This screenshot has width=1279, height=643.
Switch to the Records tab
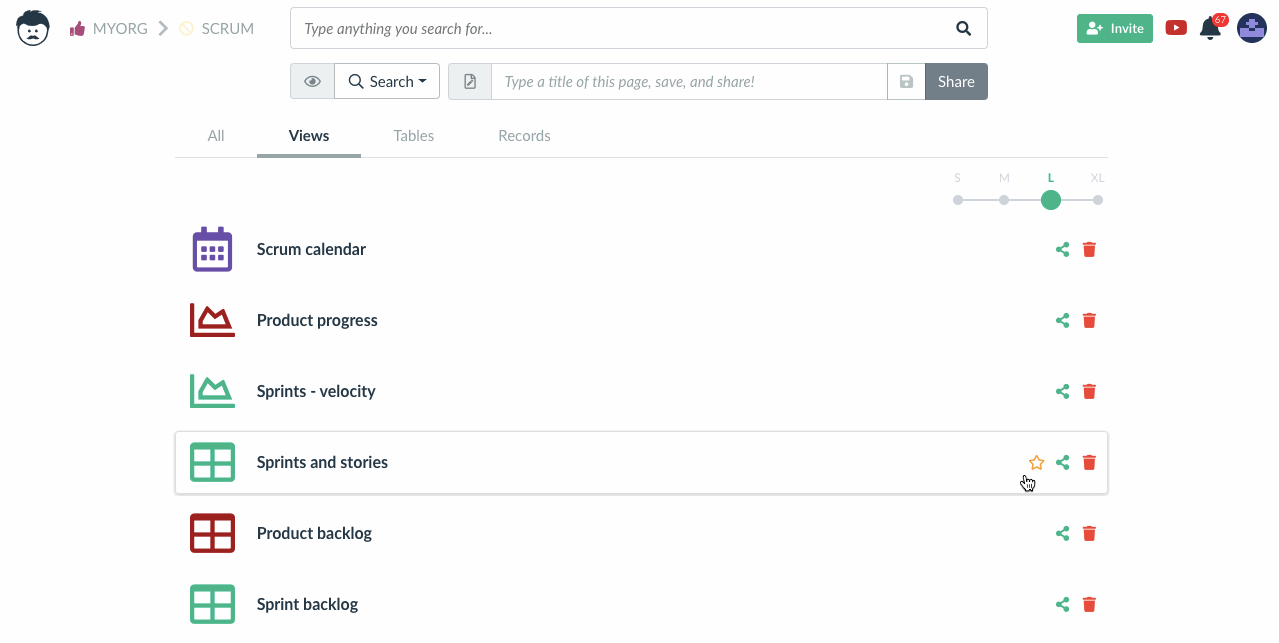(524, 136)
